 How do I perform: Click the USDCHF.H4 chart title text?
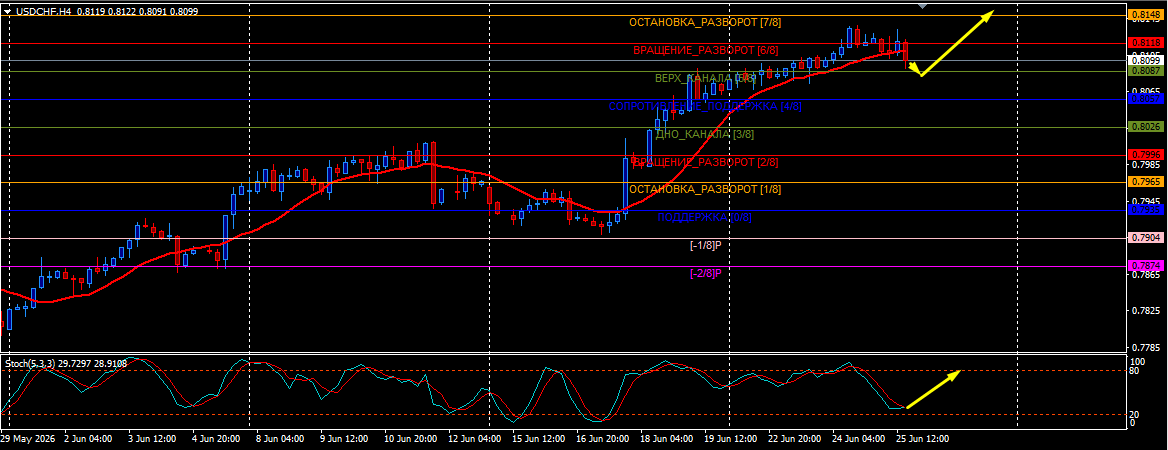[x=45, y=12]
